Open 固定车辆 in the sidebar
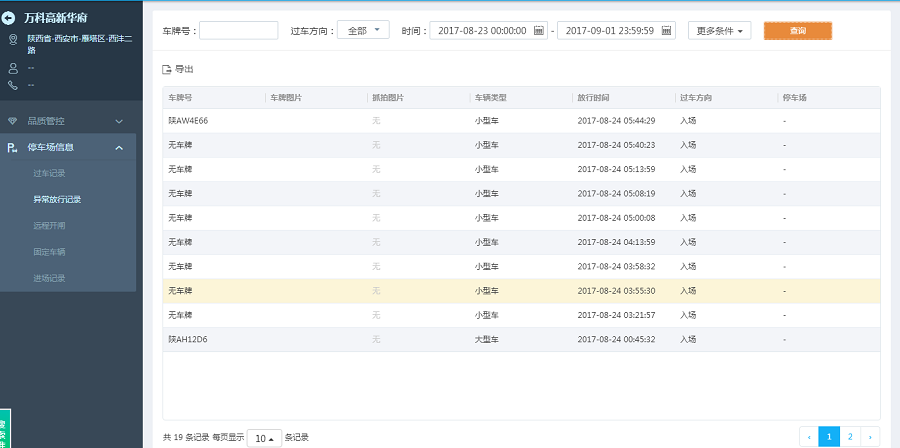The width and height of the screenshot is (900, 448). [49, 252]
